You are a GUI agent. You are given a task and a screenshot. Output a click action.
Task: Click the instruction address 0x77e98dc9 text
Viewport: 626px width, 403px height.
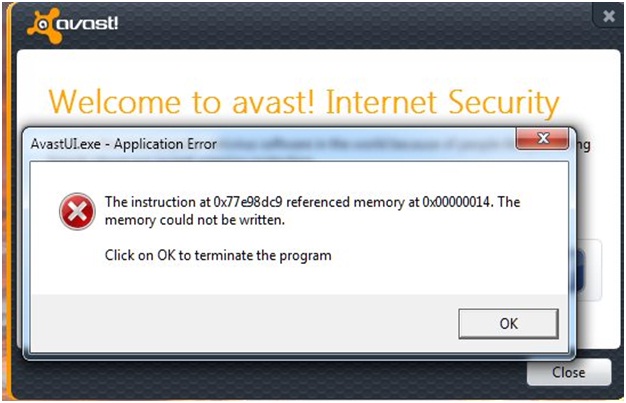[248, 202]
